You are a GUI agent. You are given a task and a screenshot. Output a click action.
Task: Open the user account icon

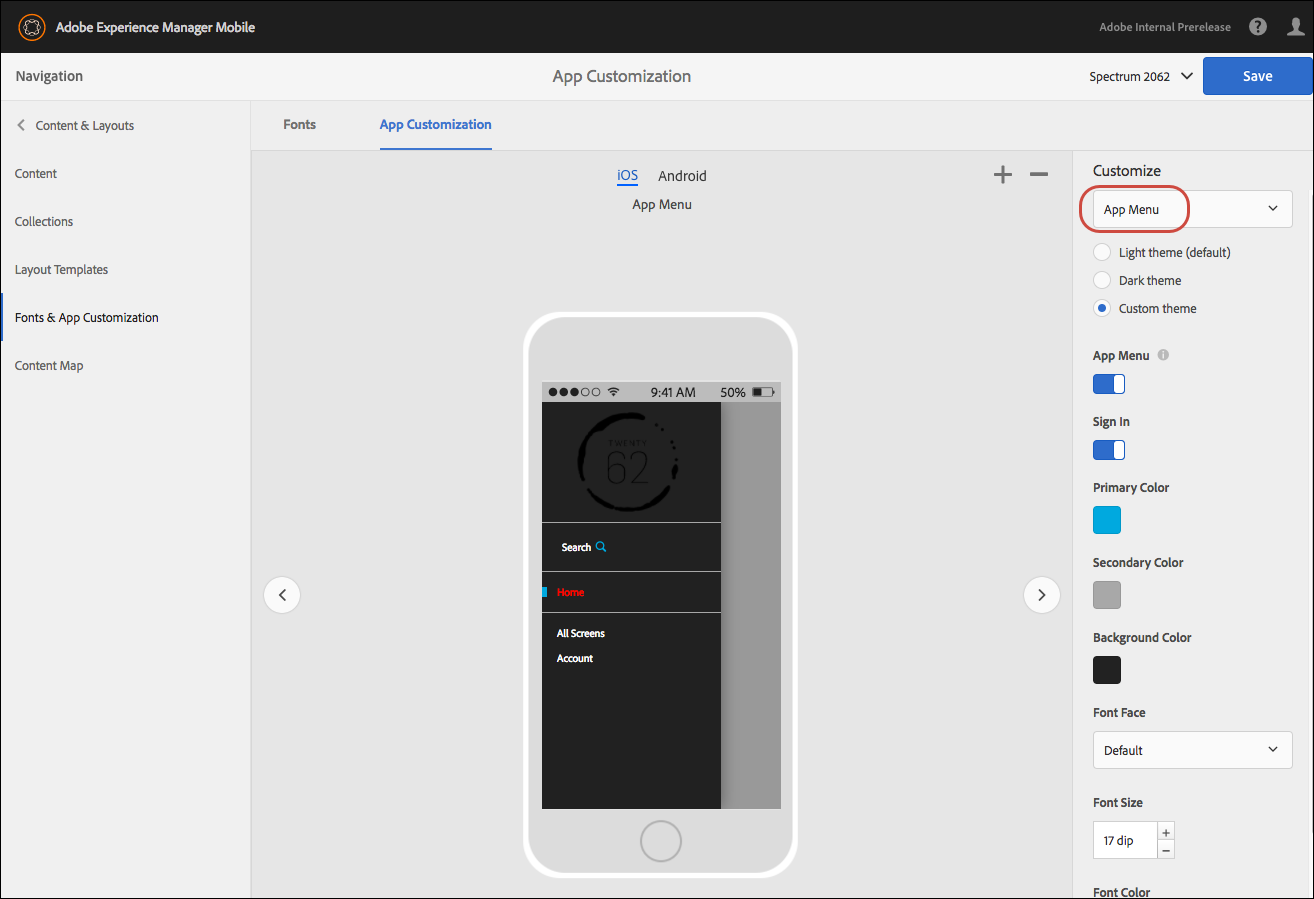[x=1295, y=26]
